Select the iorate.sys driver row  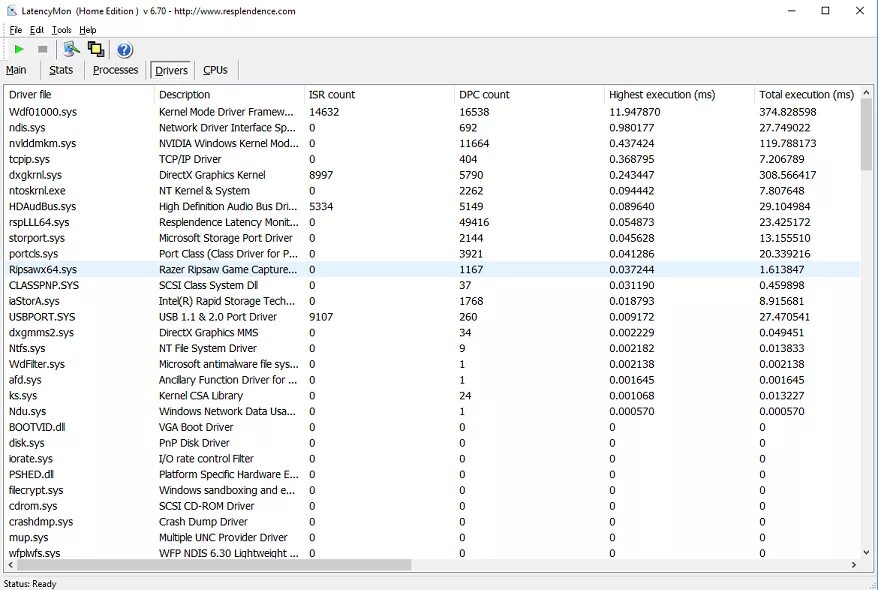coord(432,458)
